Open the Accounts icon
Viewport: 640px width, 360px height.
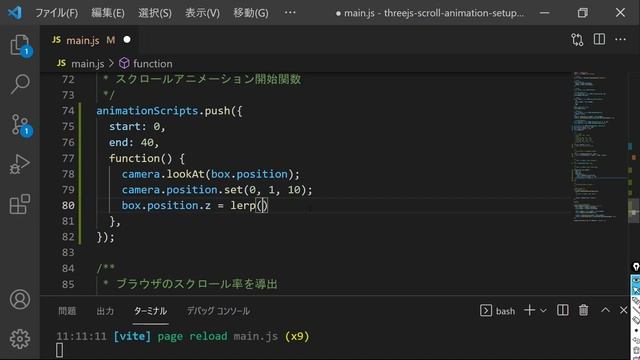[20, 299]
